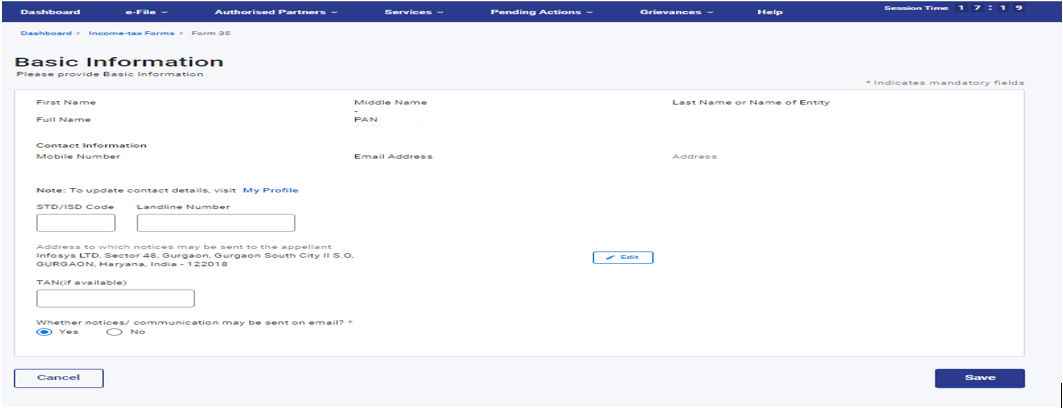Viewport: 1063px width, 410px height.
Task: Open the Help menu item
Action: point(770,12)
